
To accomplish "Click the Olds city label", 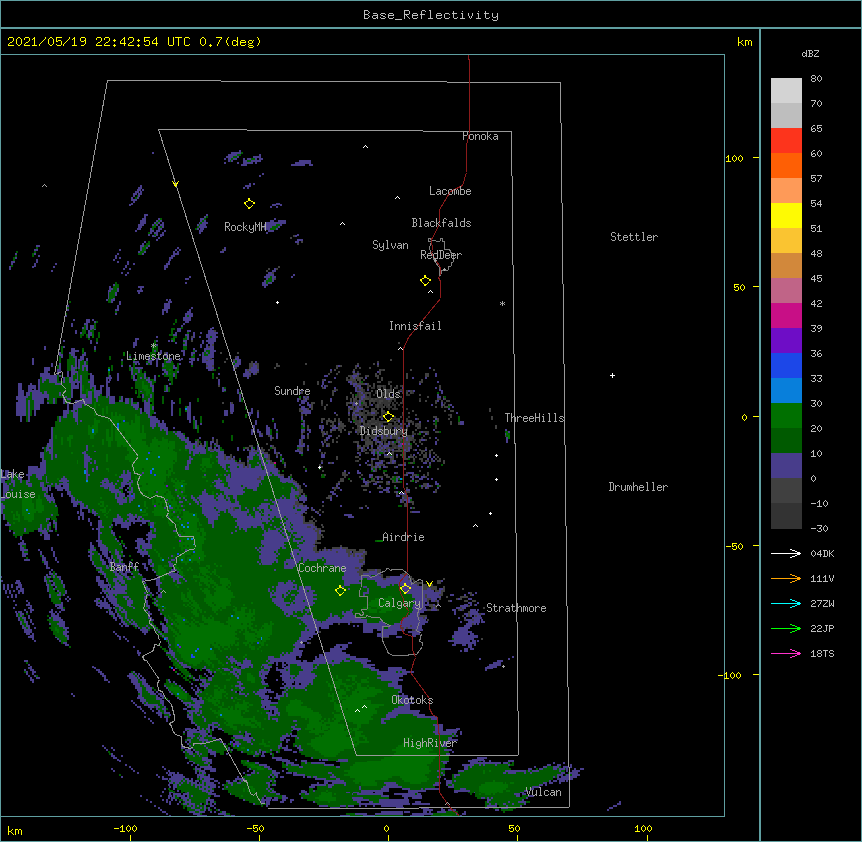I will [388, 394].
